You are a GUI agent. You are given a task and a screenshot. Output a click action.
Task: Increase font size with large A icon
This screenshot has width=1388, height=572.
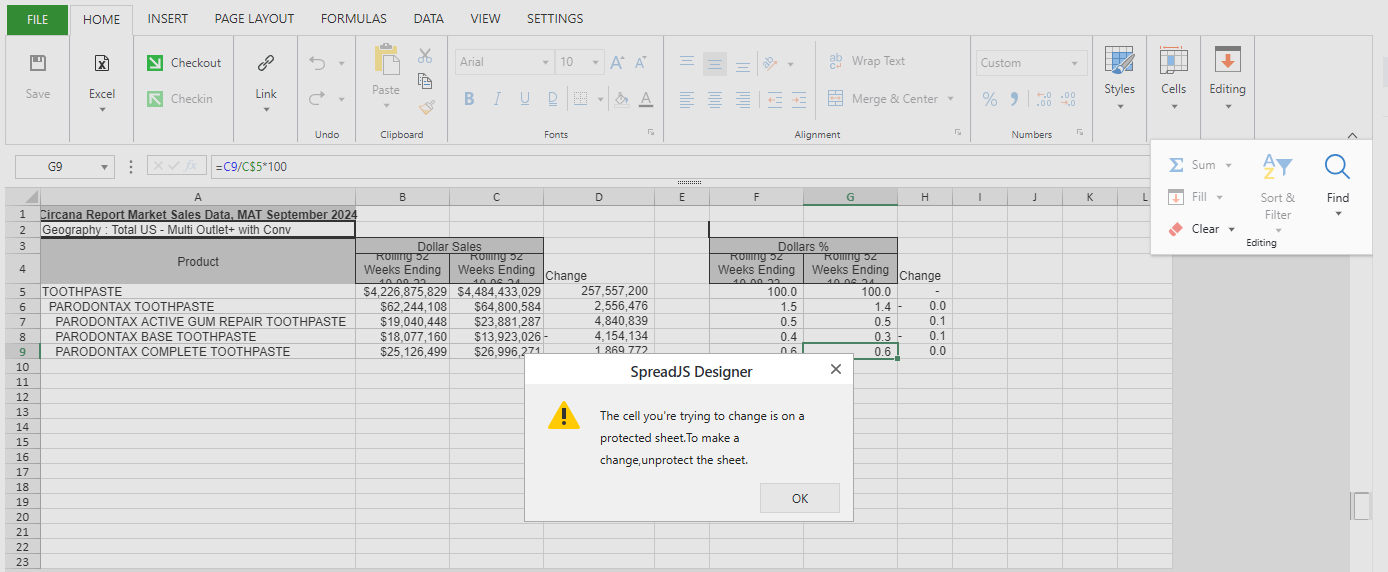pos(617,62)
